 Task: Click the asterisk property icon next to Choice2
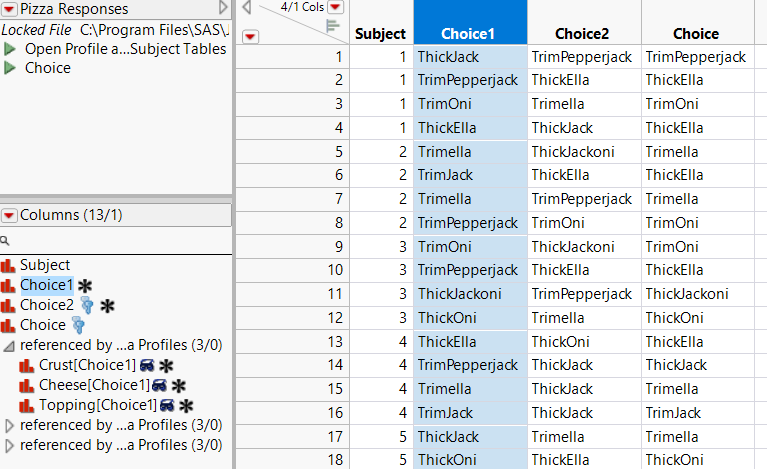(x=107, y=306)
